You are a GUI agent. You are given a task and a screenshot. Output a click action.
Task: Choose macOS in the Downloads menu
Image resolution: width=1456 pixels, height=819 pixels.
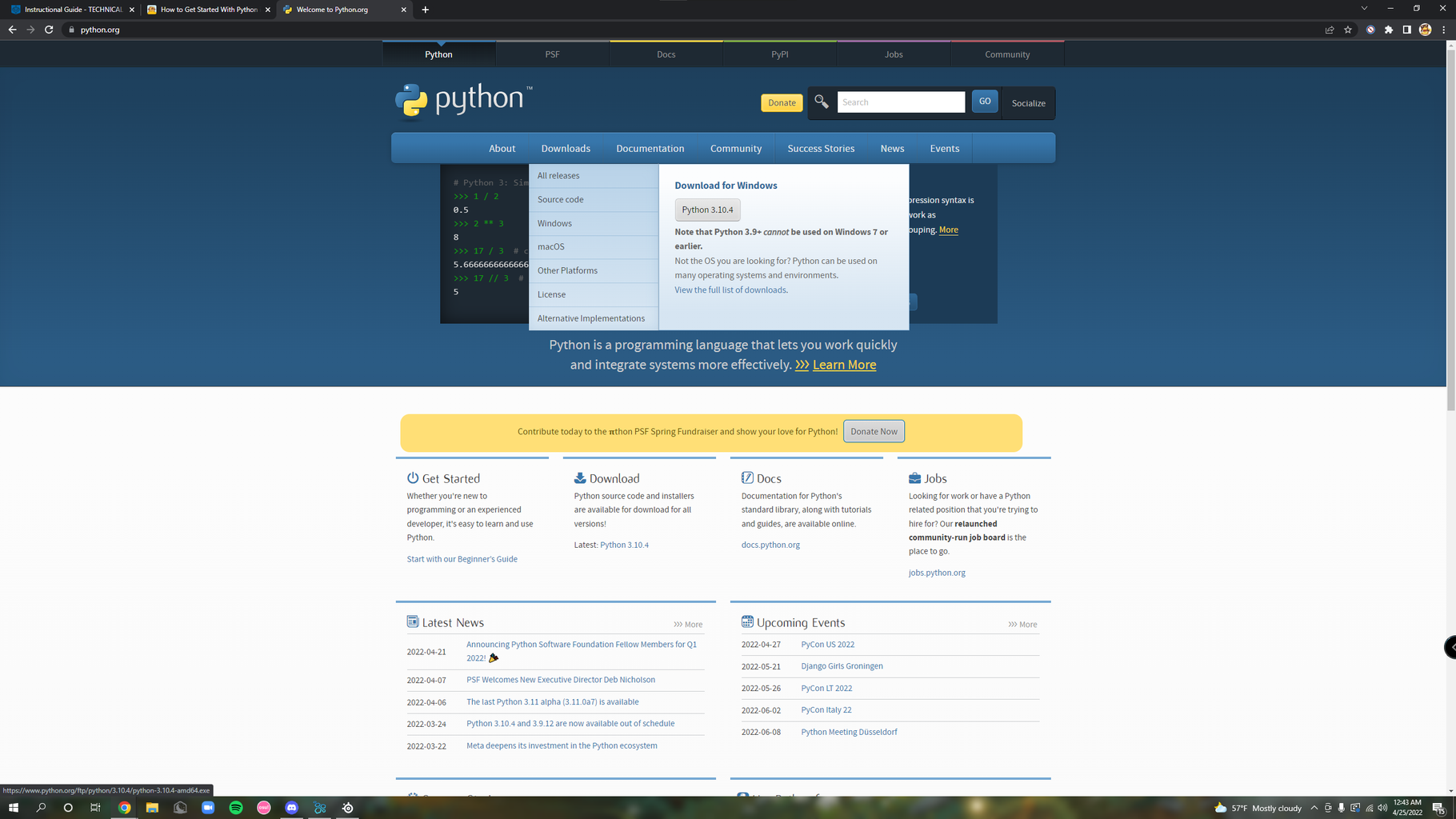click(x=594, y=247)
